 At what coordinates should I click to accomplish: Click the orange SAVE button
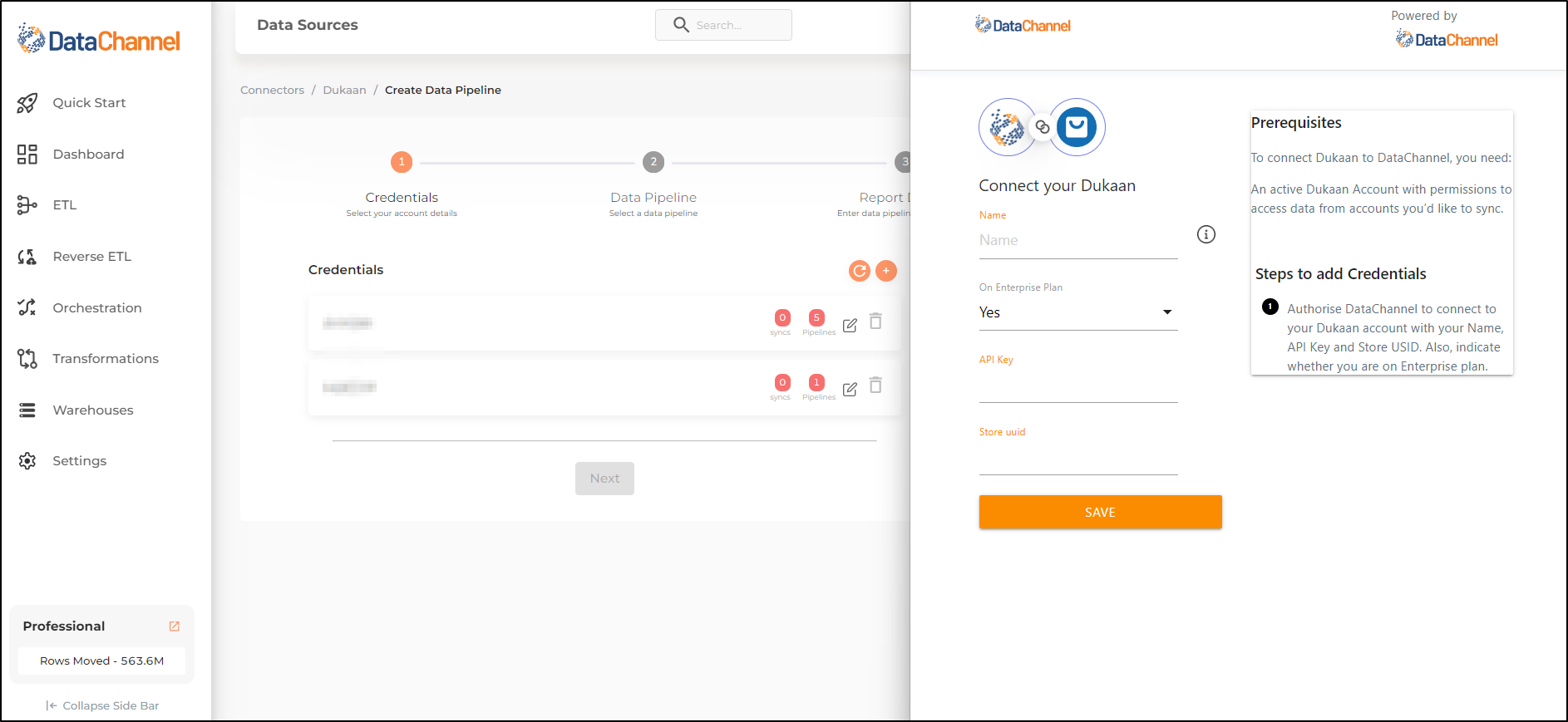(x=1100, y=513)
